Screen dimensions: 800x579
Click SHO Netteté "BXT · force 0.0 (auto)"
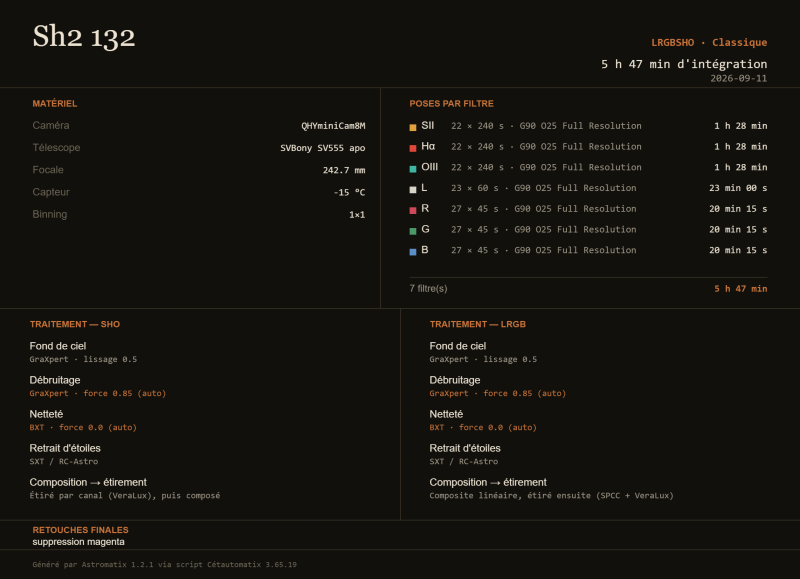[x=83, y=427]
